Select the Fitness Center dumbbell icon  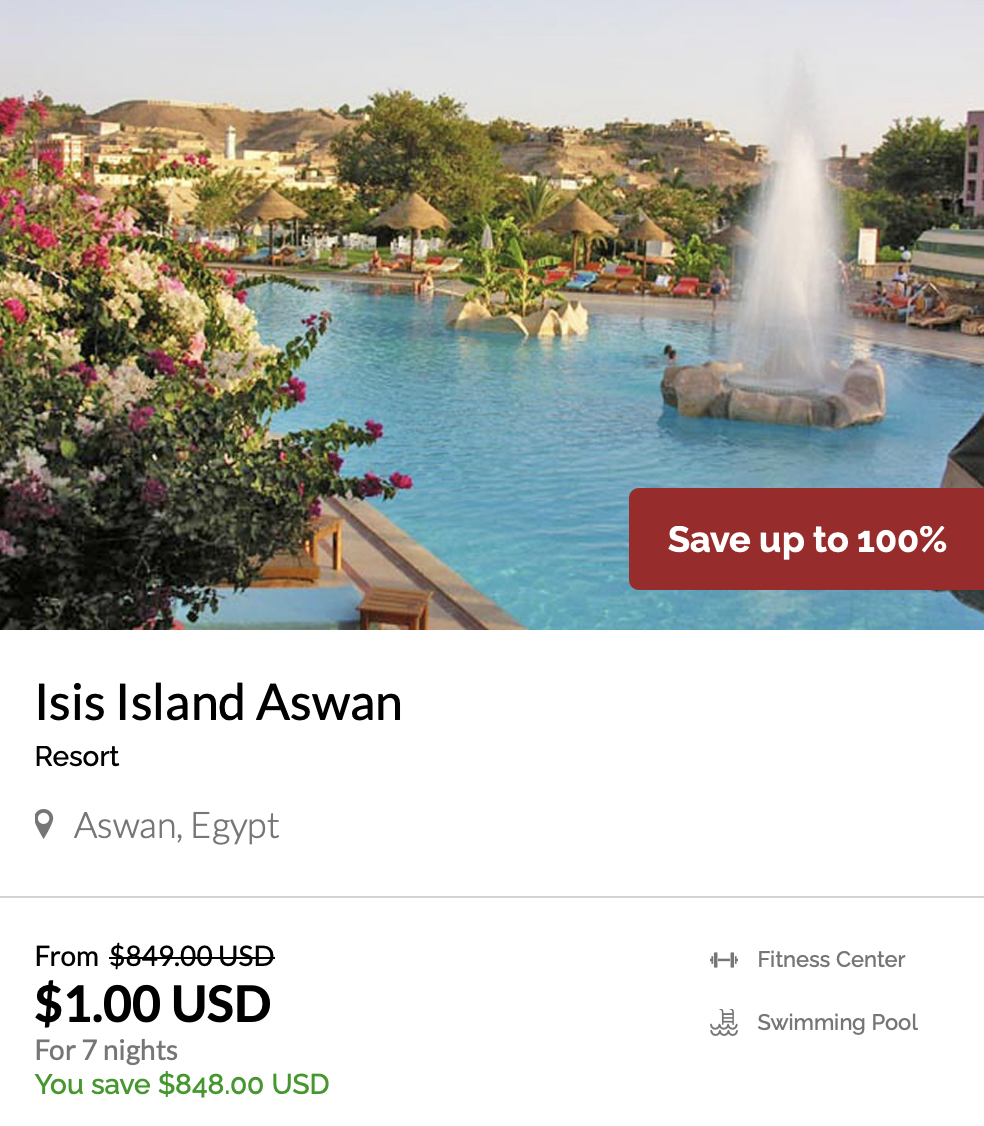723,959
